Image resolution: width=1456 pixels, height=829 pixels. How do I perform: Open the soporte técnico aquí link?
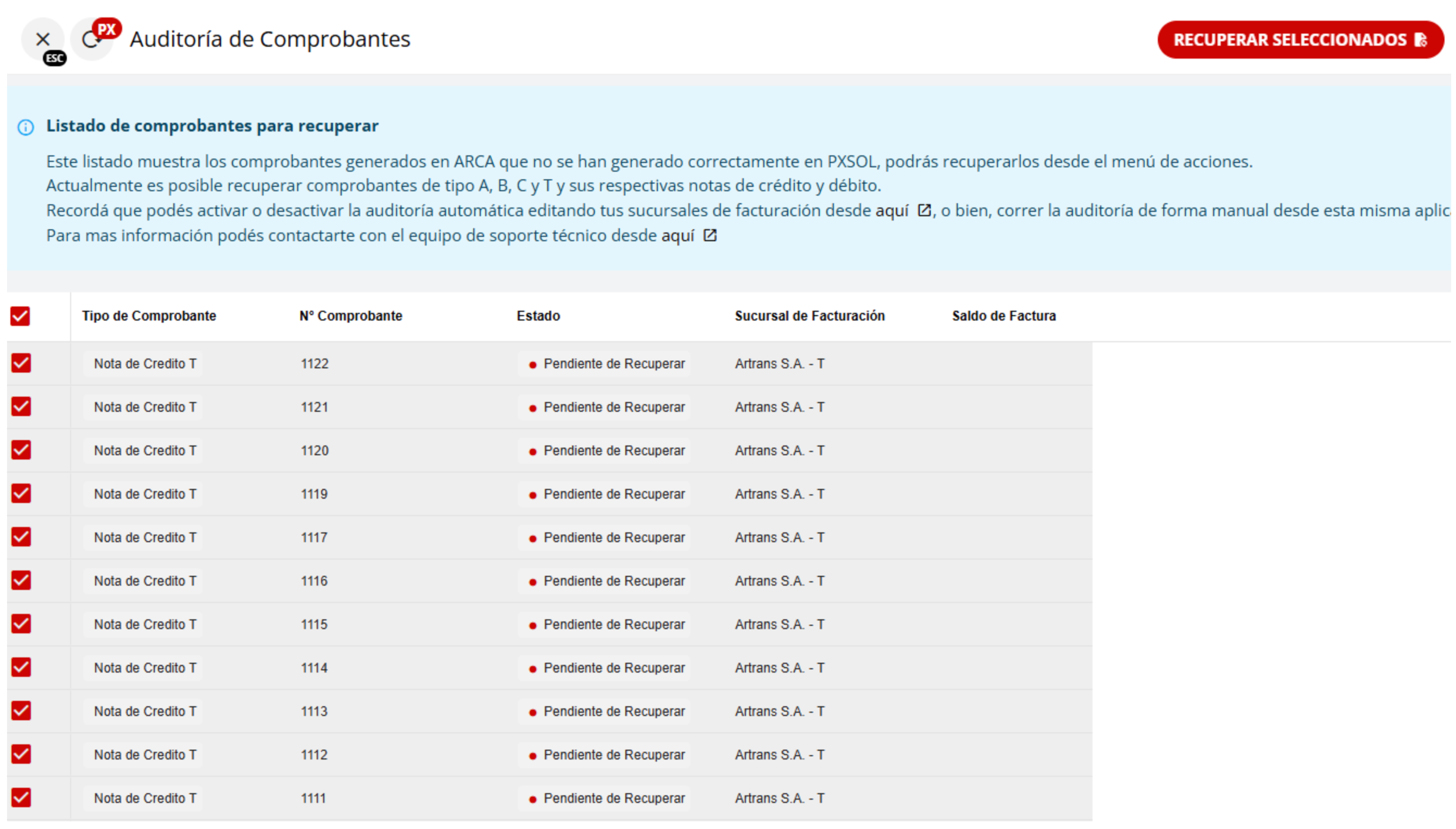click(677, 236)
